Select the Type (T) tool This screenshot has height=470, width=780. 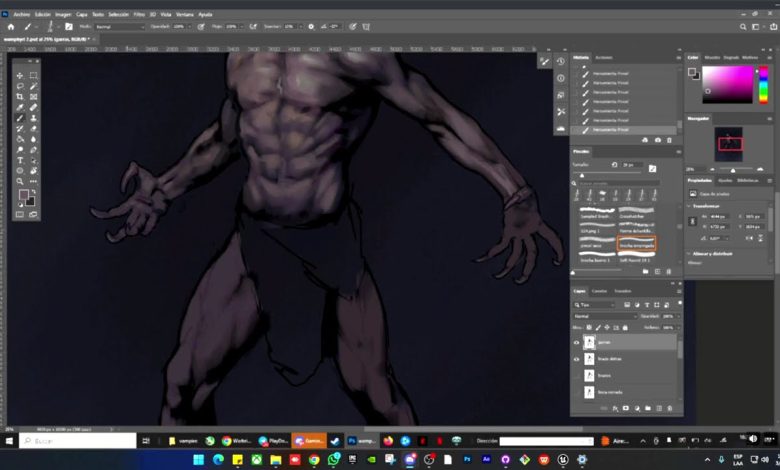click(20, 160)
